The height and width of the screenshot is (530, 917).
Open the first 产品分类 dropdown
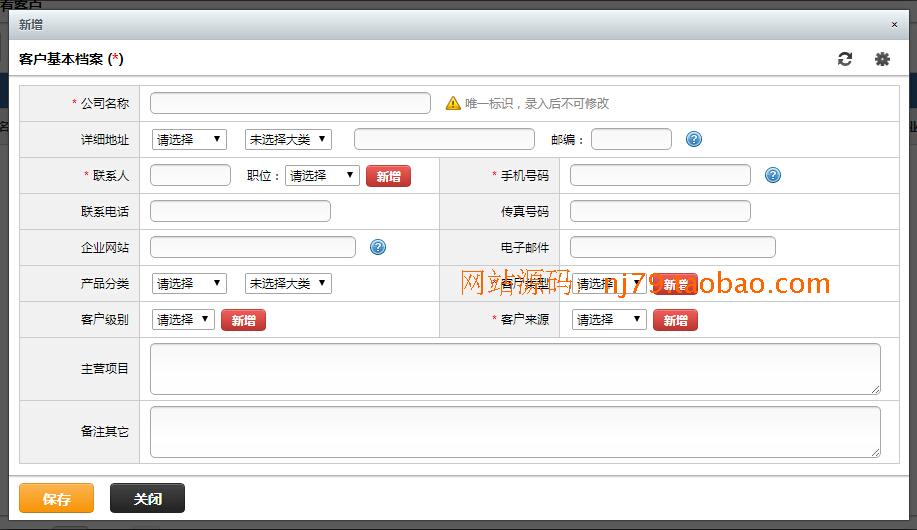click(189, 283)
